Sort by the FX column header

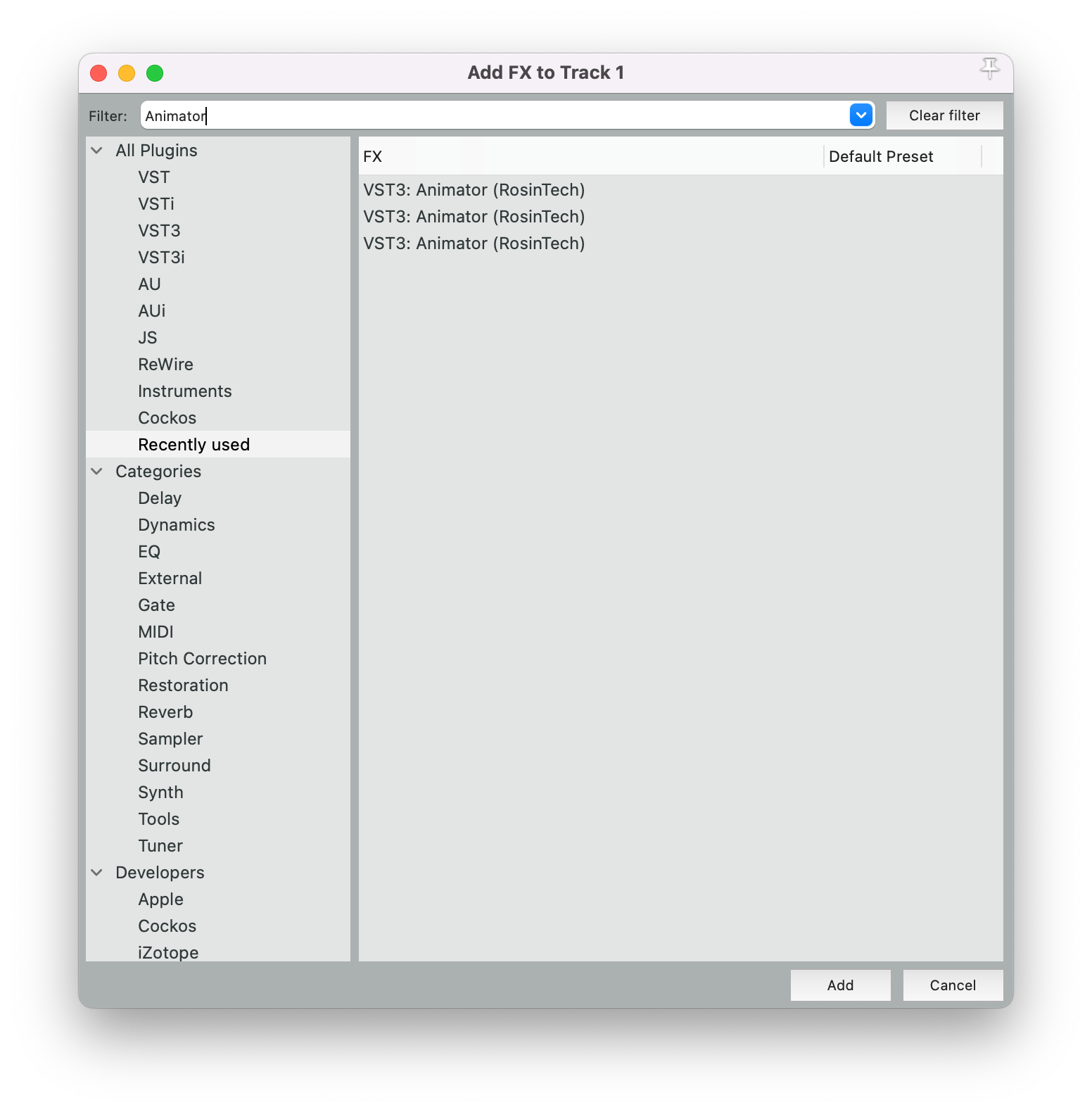(x=590, y=156)
